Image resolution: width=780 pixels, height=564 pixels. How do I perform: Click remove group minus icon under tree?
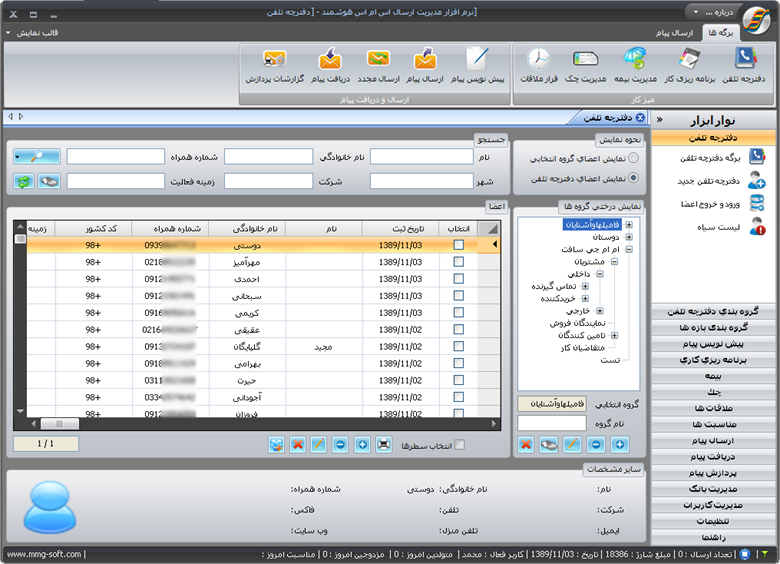tap(596, 445)
